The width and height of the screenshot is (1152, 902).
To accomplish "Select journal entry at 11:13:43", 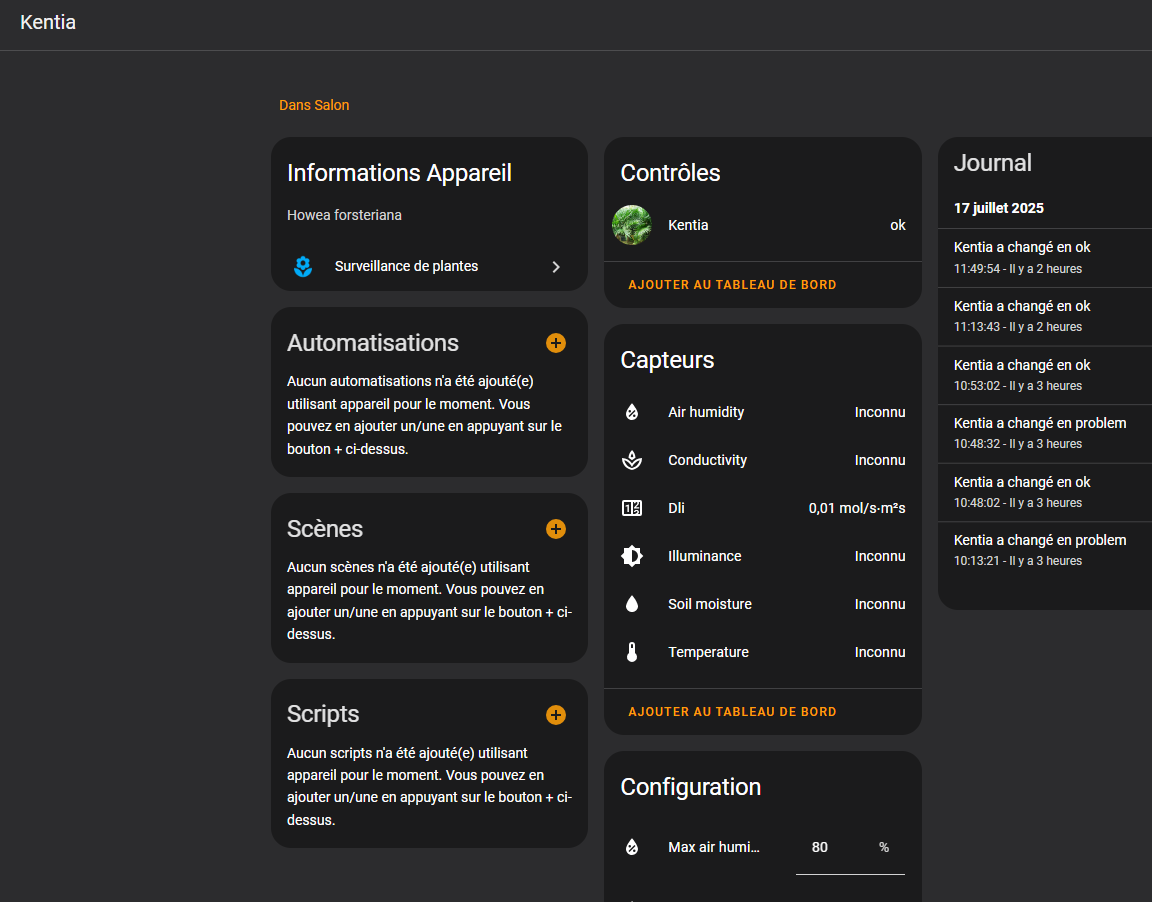I will [1045, 317].
